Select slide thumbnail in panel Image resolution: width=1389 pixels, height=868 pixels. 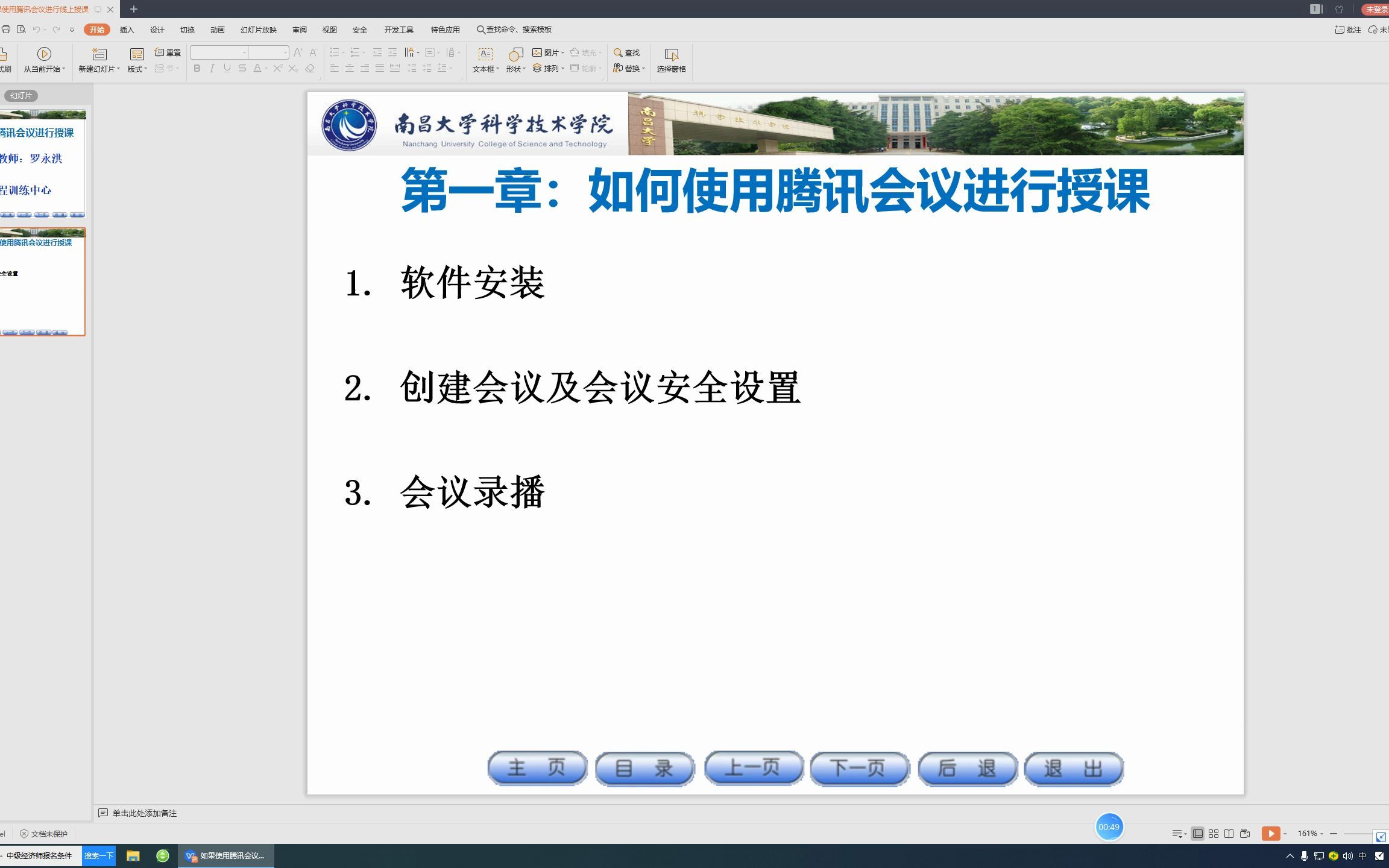[43, 280]
